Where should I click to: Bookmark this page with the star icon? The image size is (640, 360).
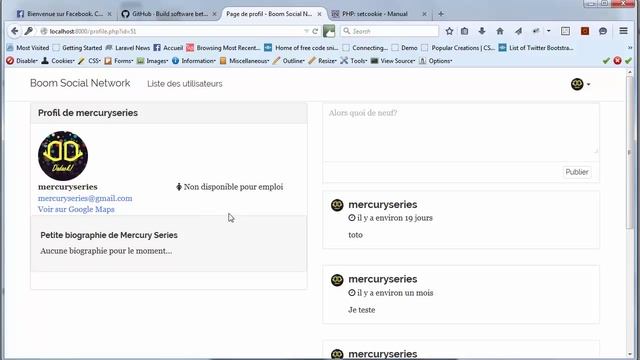pyautogui.click(x=449, y=31)
